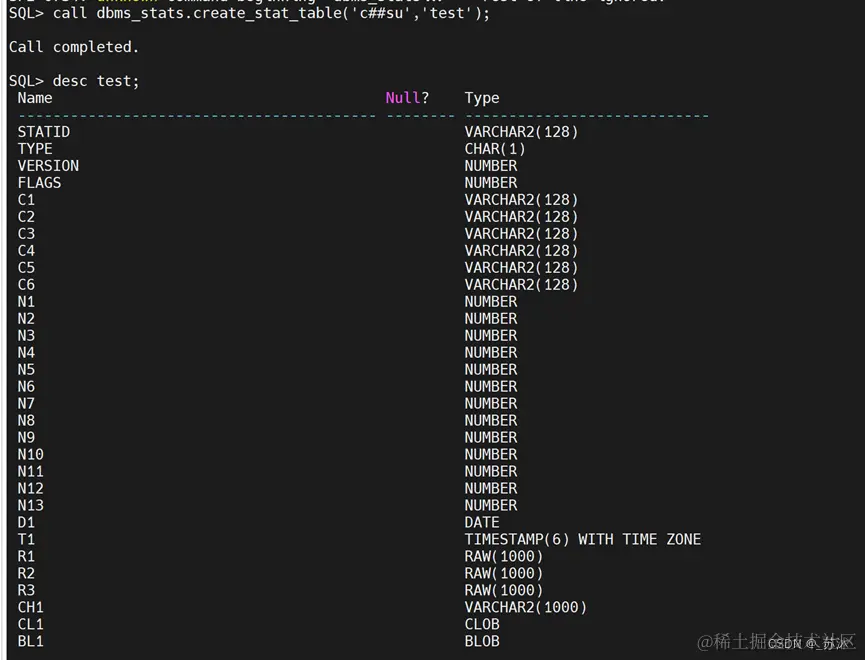Click the 'Call completed.' output line
This screenshot has width=865, height=660.
click(73, 47)
